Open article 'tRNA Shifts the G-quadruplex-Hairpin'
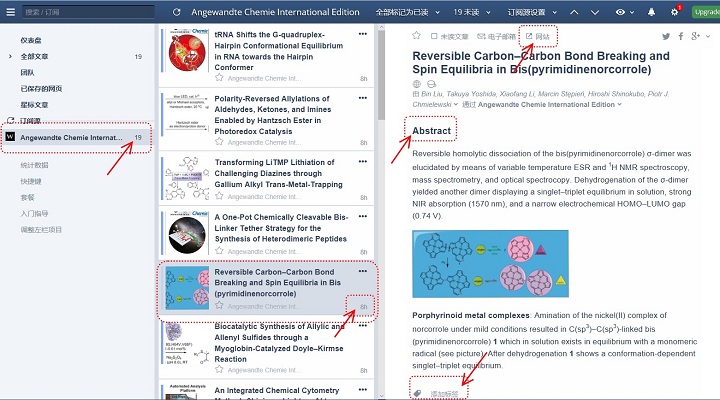 point(279,51)
